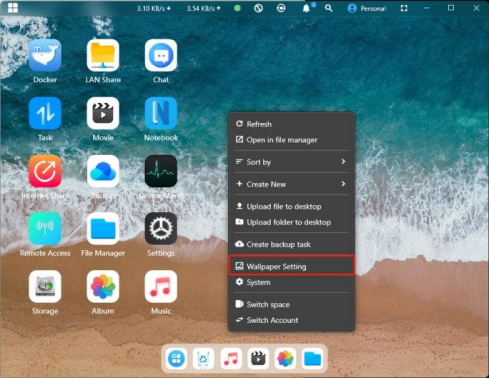Expand the Create New submenu
This screenshot has height=378, width=489.
292,184
